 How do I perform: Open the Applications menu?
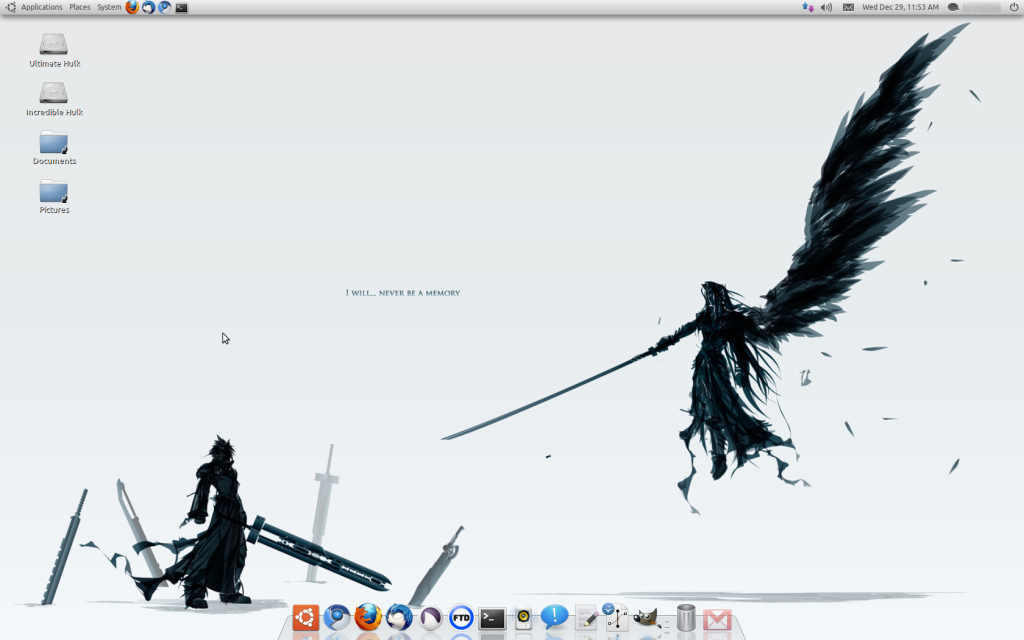coord(42,7)
